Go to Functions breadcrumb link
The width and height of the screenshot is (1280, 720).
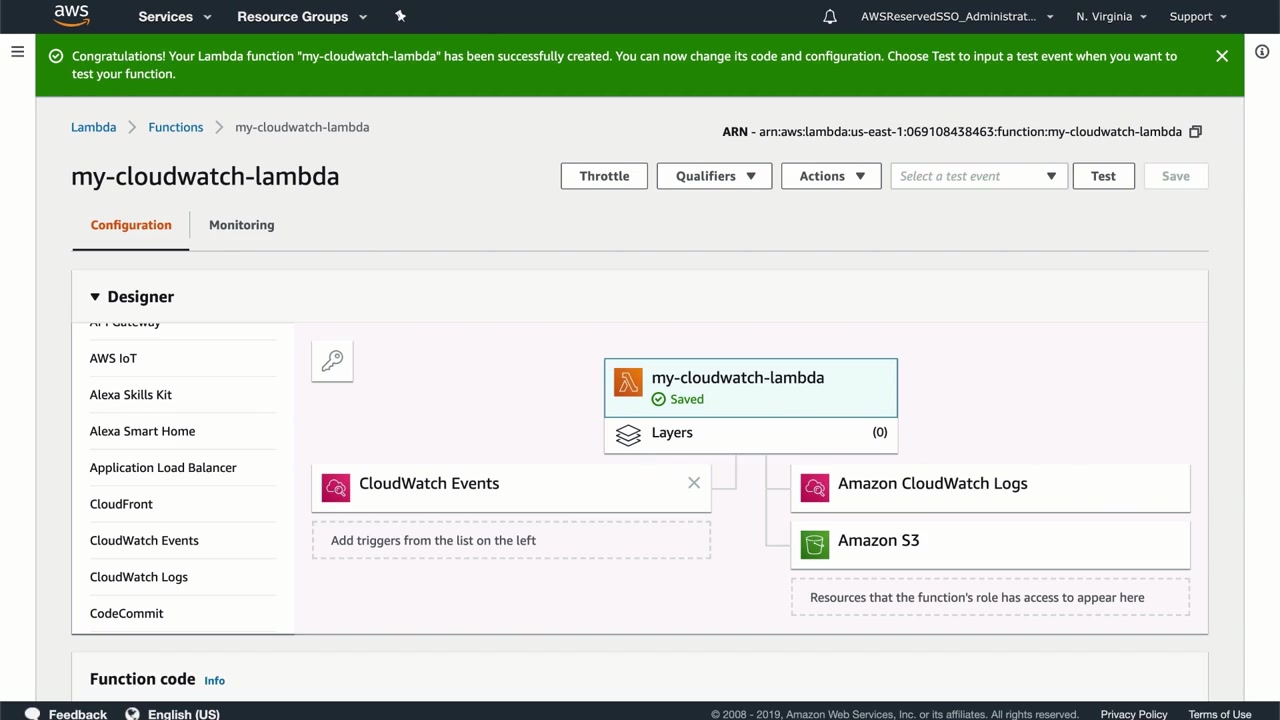(176, 127)
